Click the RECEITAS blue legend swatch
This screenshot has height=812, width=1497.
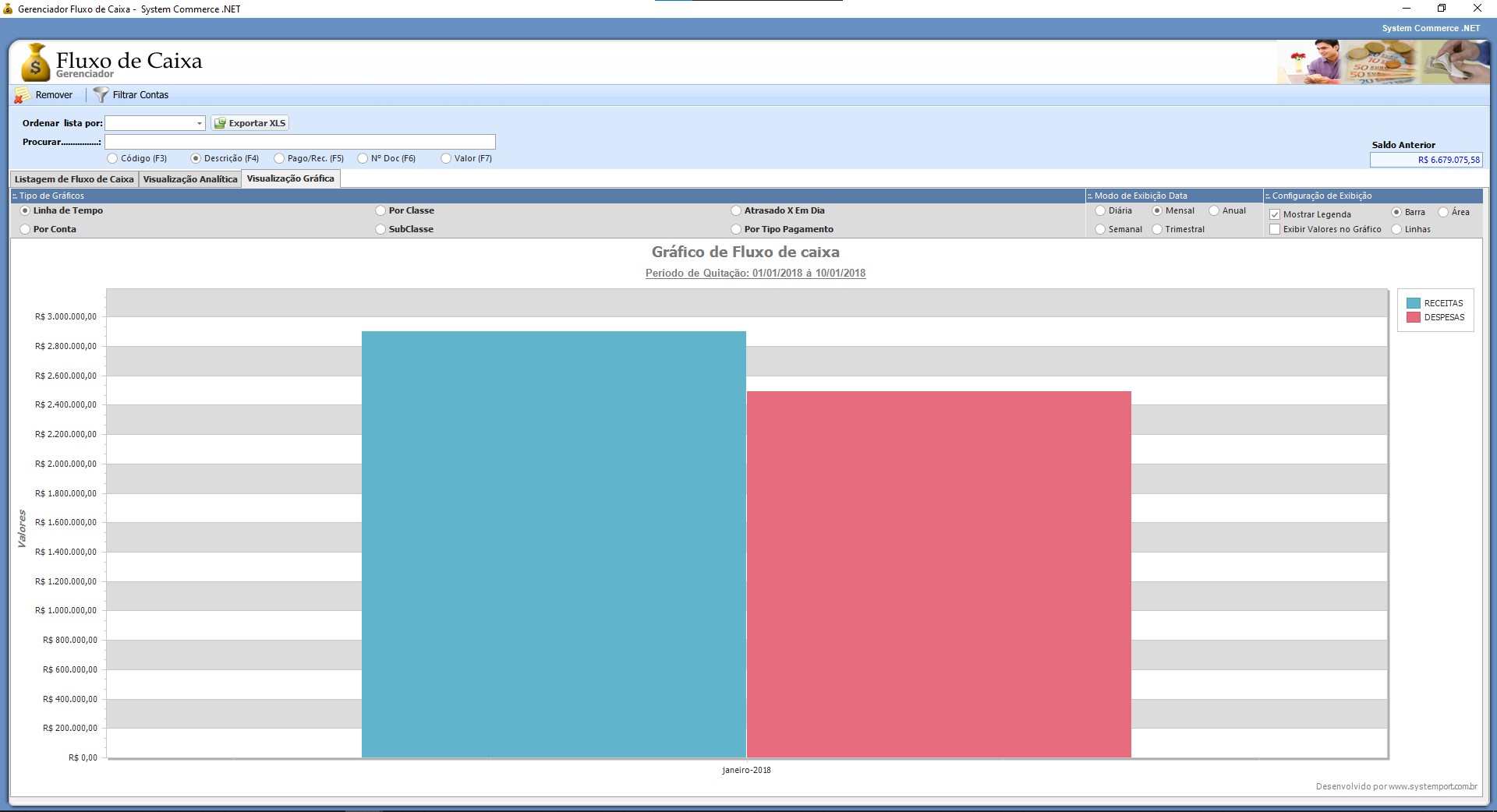click(x=1414, y=303)
